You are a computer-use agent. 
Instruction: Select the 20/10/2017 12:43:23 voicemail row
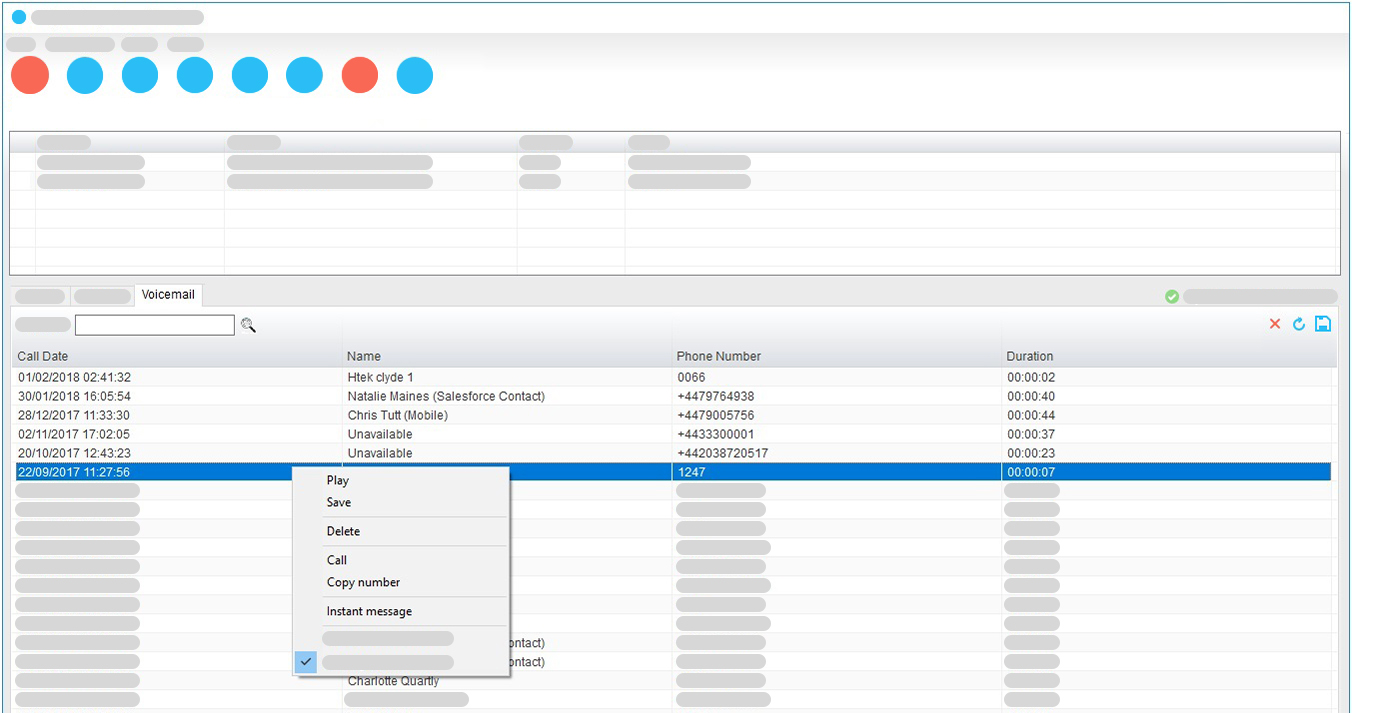pyautogui.click(x=673, y=454)
